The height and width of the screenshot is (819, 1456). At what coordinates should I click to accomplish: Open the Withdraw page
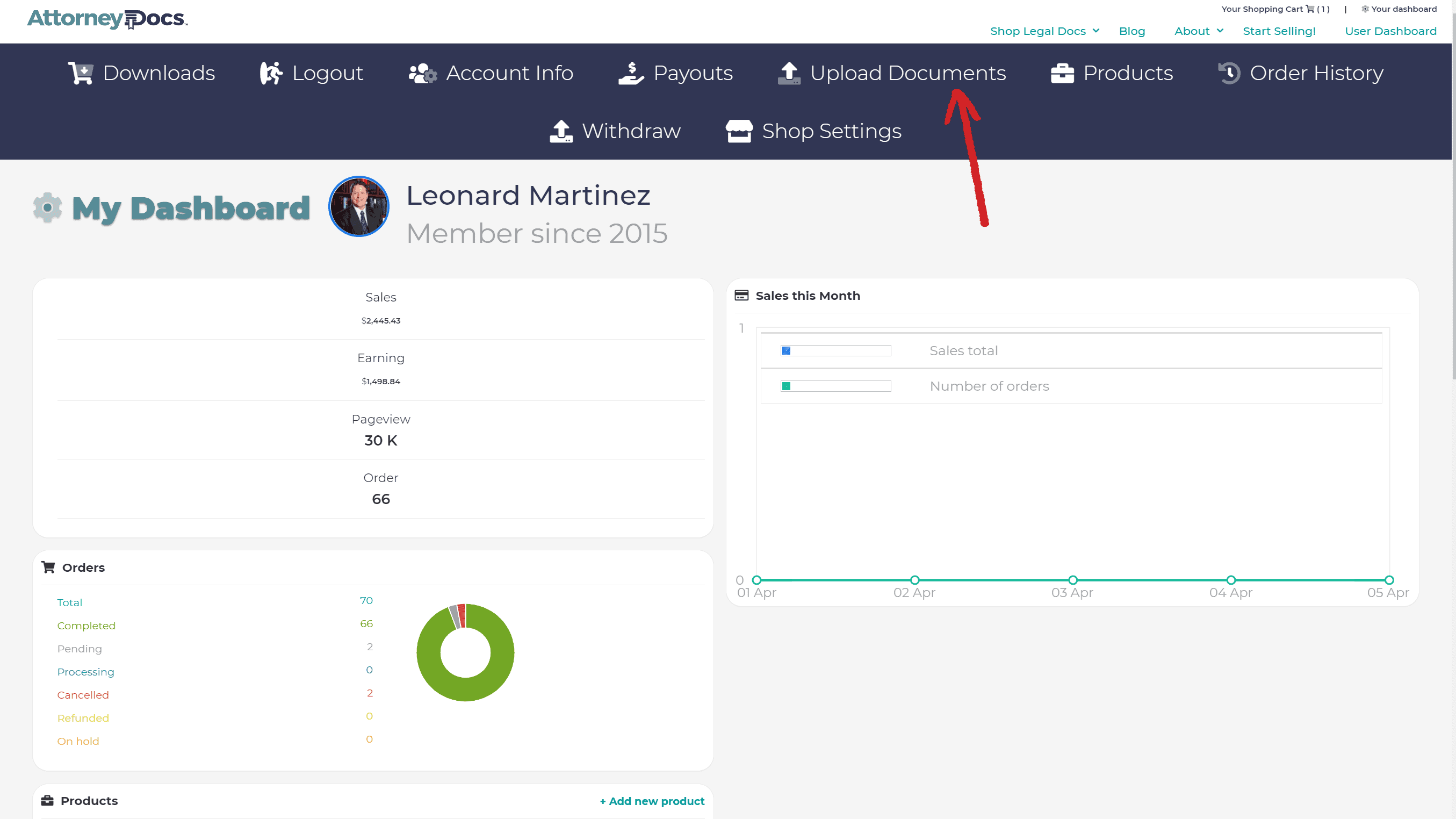[x=615, y=131]
